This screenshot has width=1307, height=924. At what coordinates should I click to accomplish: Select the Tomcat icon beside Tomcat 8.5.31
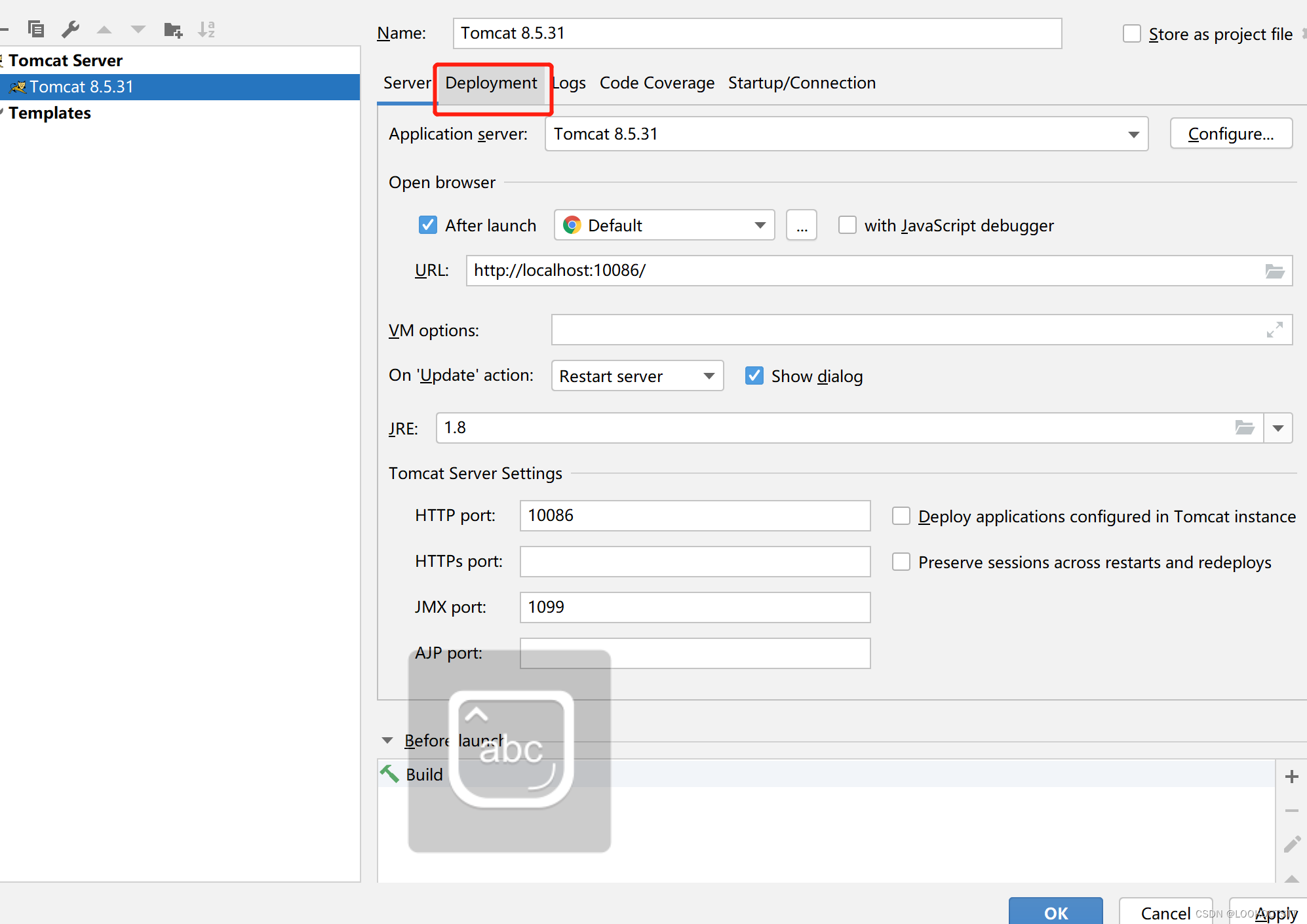coord(18,87)
